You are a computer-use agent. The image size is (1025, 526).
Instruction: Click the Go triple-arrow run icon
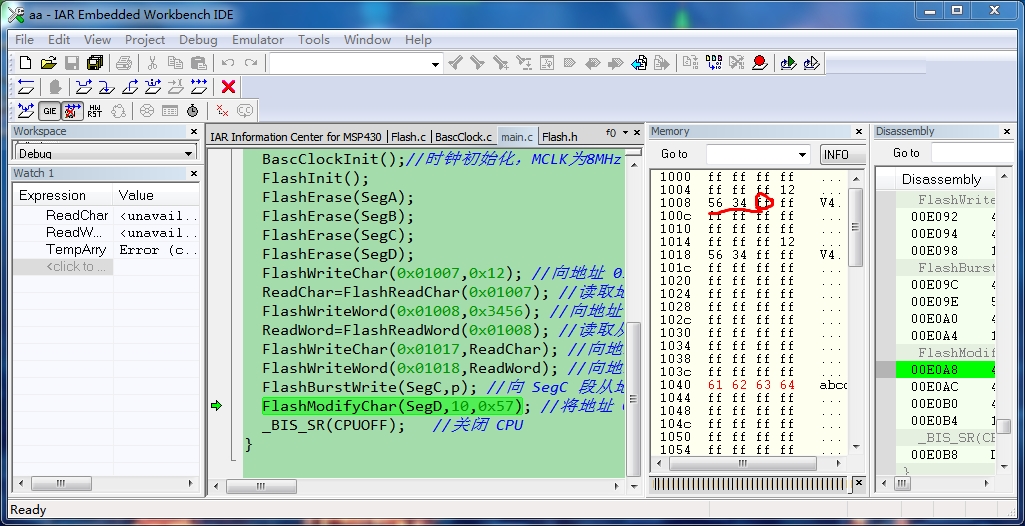click(199, 87)
